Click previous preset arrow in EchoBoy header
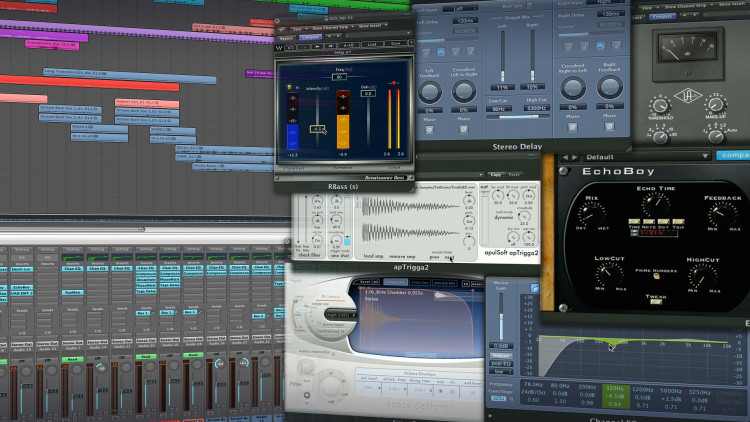The width and height of the screenshot is (750, 422). 565,157
